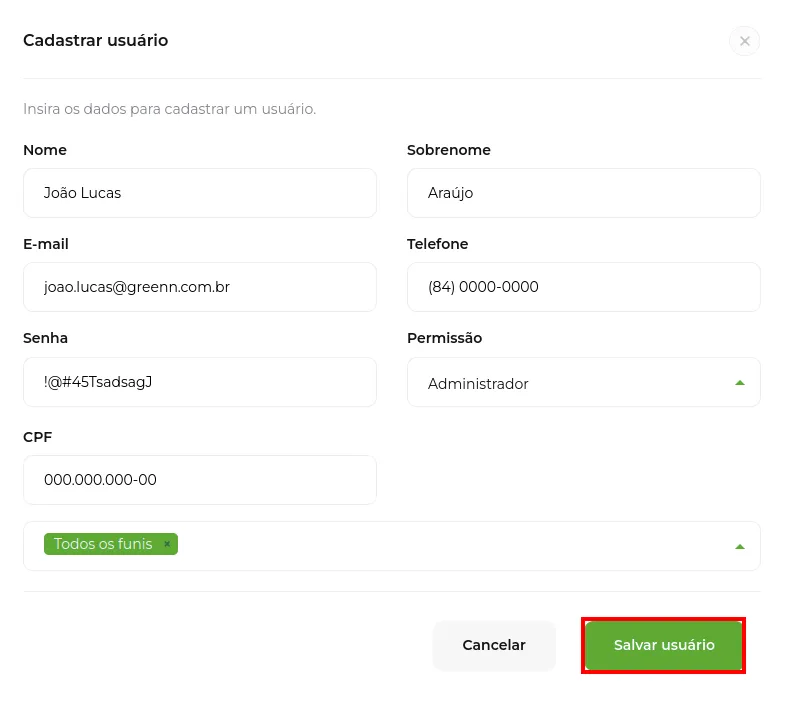Viewport: 786px width, 703px height.
Task: Open the funis selector arrow
Action: pos(739,546)
